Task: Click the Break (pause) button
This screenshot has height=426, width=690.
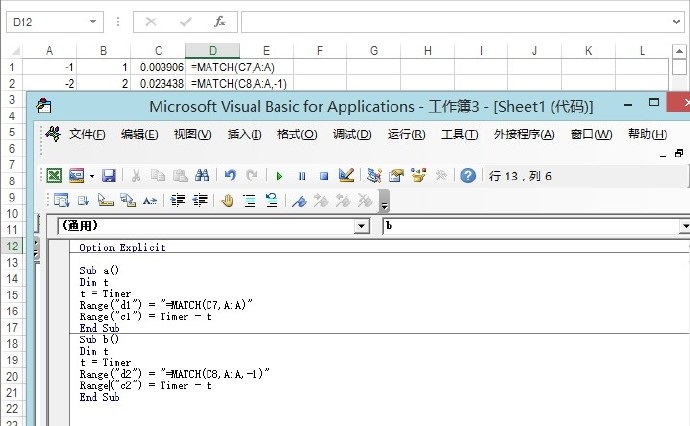Action: 302,176
